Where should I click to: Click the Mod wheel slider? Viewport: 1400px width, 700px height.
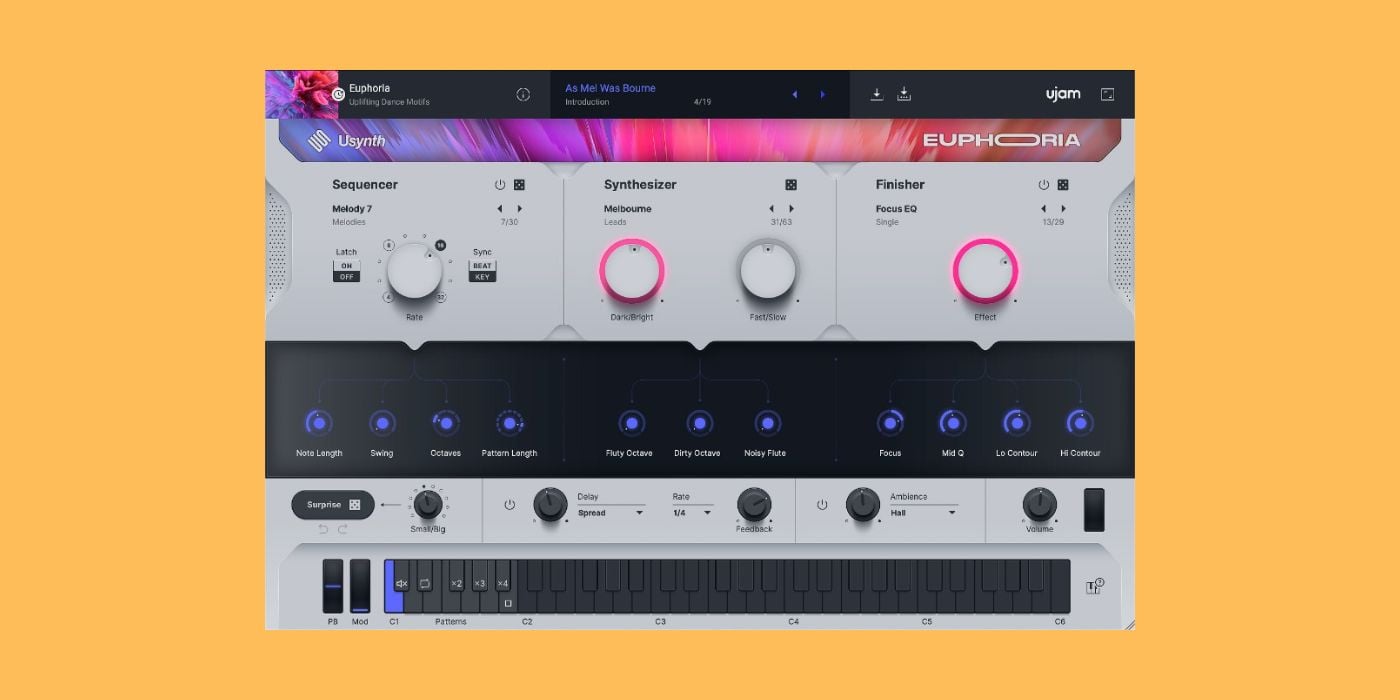pos(360,586)
